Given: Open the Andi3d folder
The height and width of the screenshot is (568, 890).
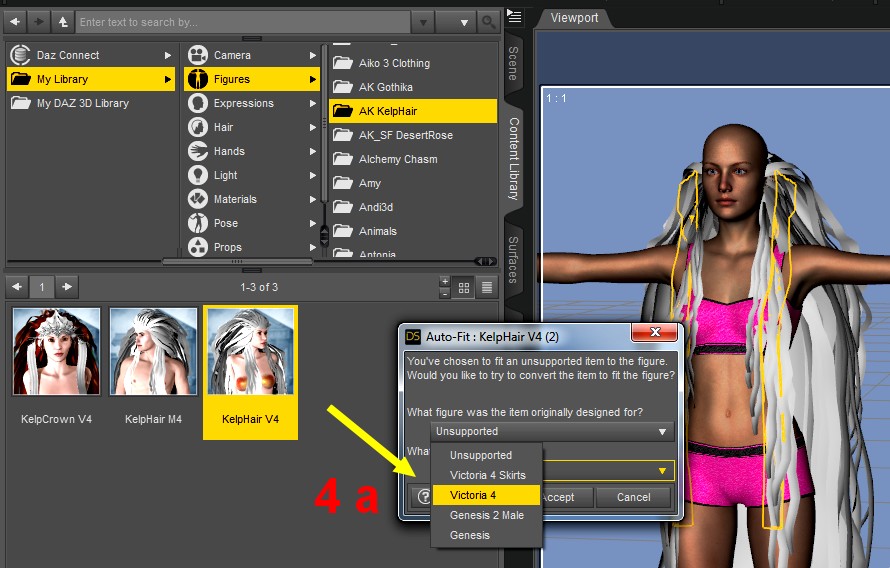Looking at the screenshot, I should [413, 207].
